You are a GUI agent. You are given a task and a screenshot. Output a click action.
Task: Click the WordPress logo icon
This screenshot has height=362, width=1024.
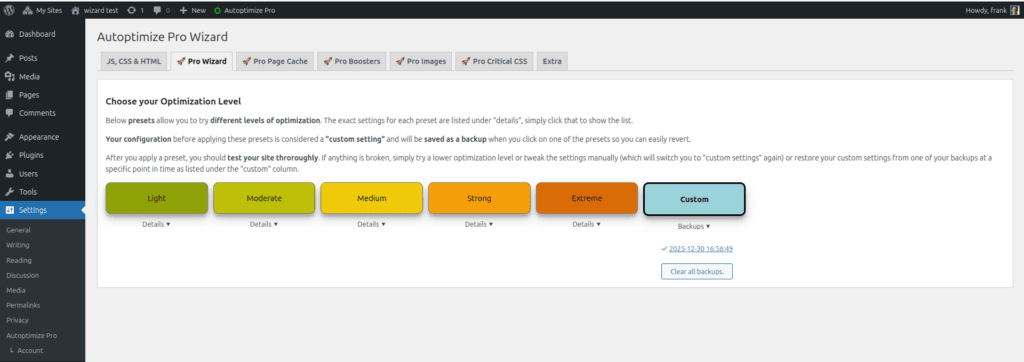click(9, 10)
